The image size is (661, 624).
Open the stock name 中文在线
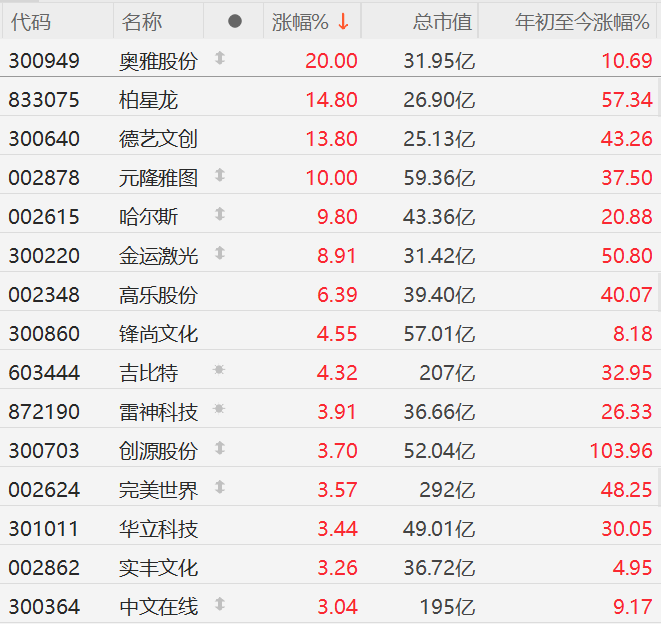[x=158, y=607]
